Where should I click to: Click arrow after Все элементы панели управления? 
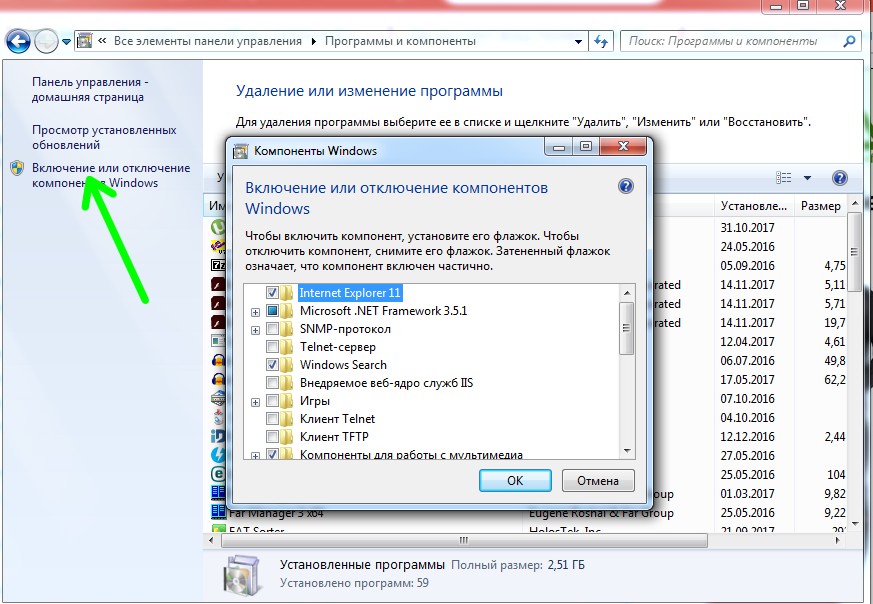click(x=313, y=41)
